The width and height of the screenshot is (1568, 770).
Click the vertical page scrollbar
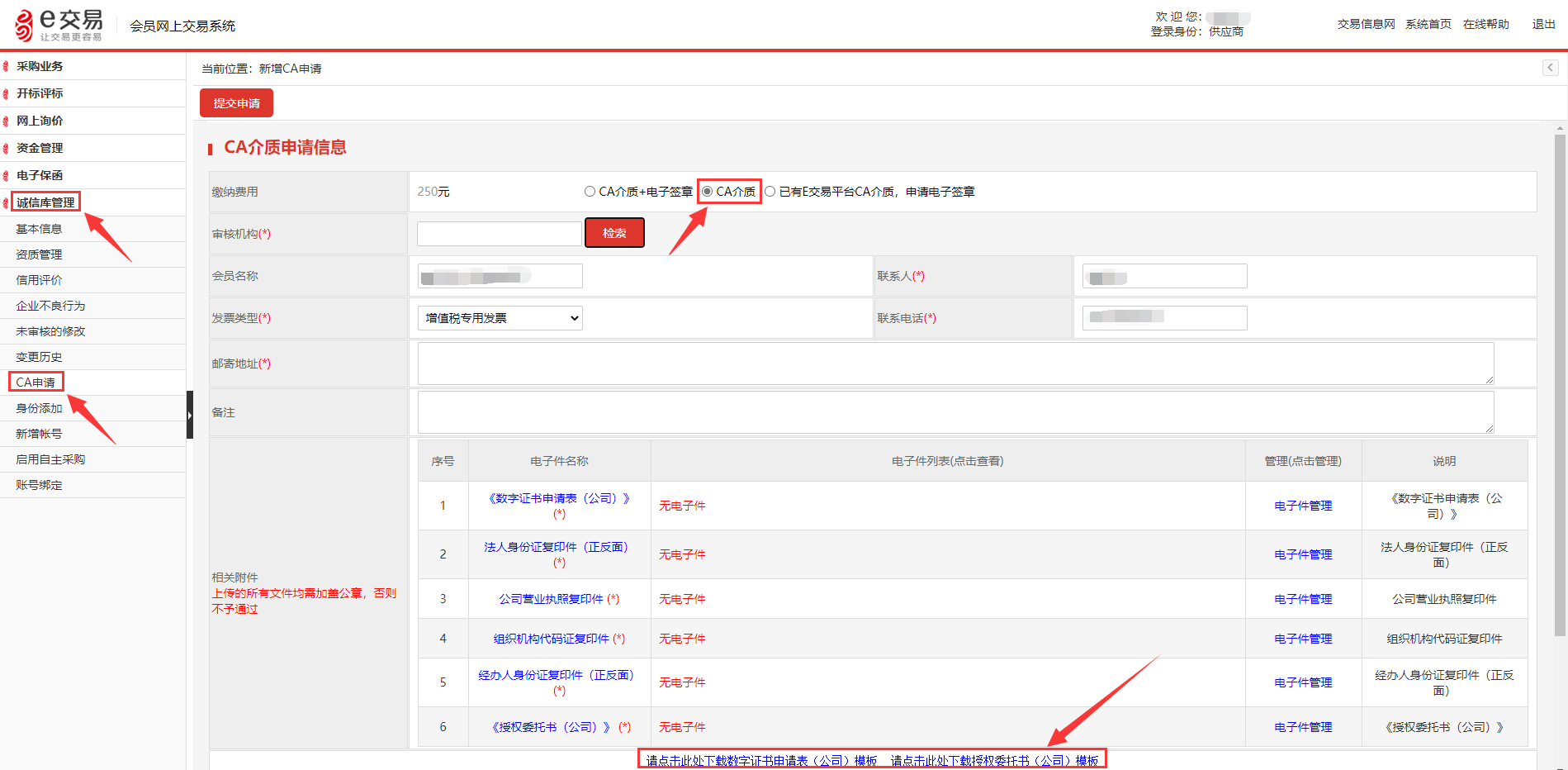click(x=1560, y=385)
